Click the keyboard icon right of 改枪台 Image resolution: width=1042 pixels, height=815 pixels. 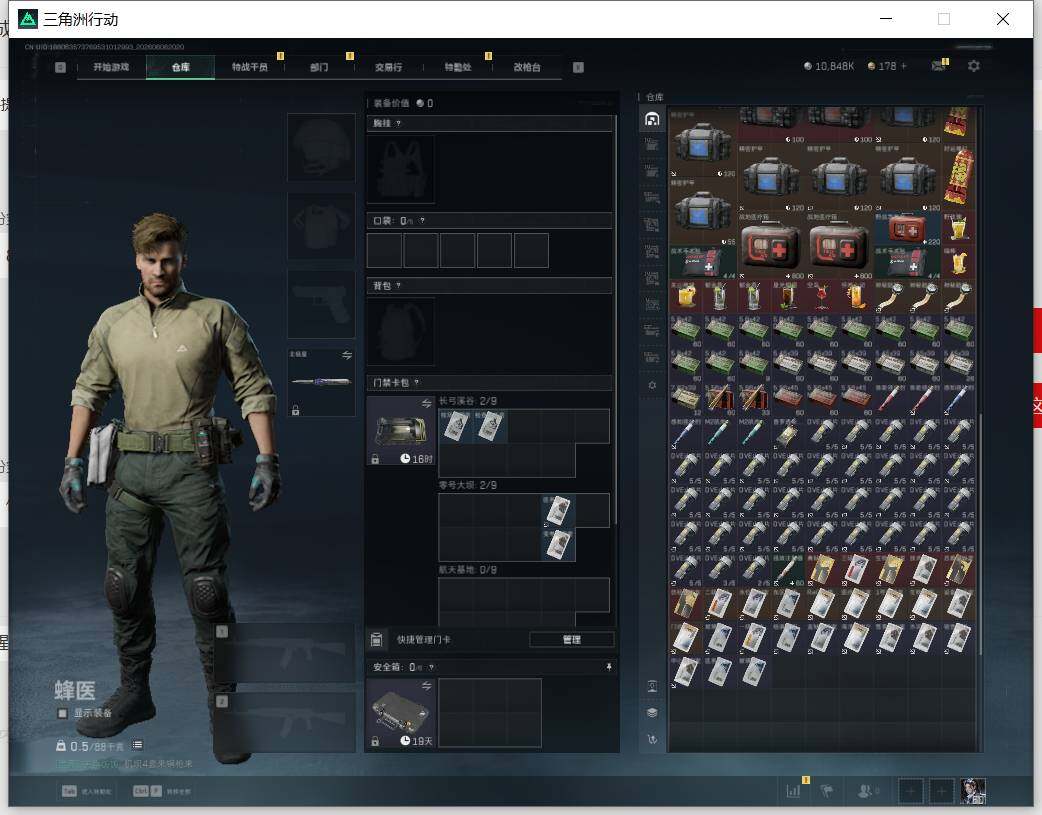(578, 67)
